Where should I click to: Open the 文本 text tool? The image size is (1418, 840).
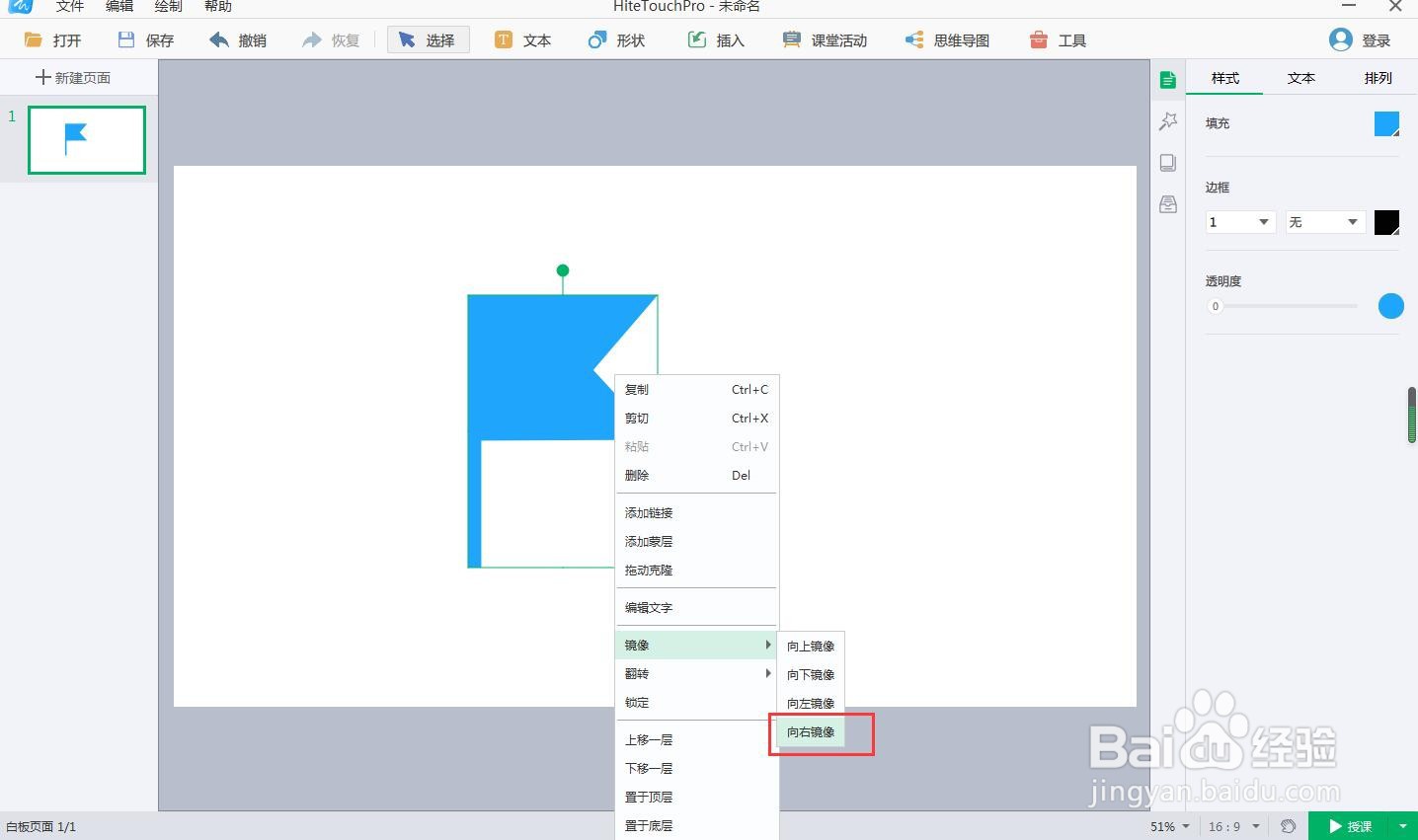pos(522,39)
